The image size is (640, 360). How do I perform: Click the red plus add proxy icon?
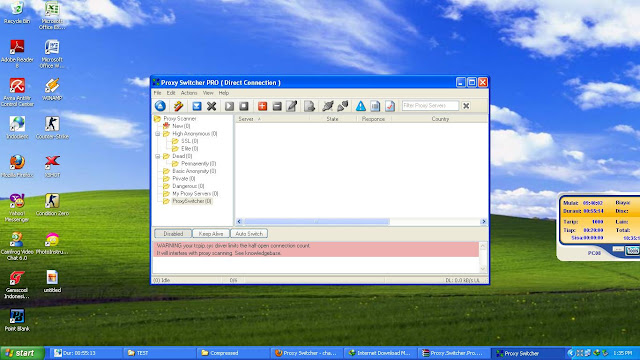click(262, 106)
